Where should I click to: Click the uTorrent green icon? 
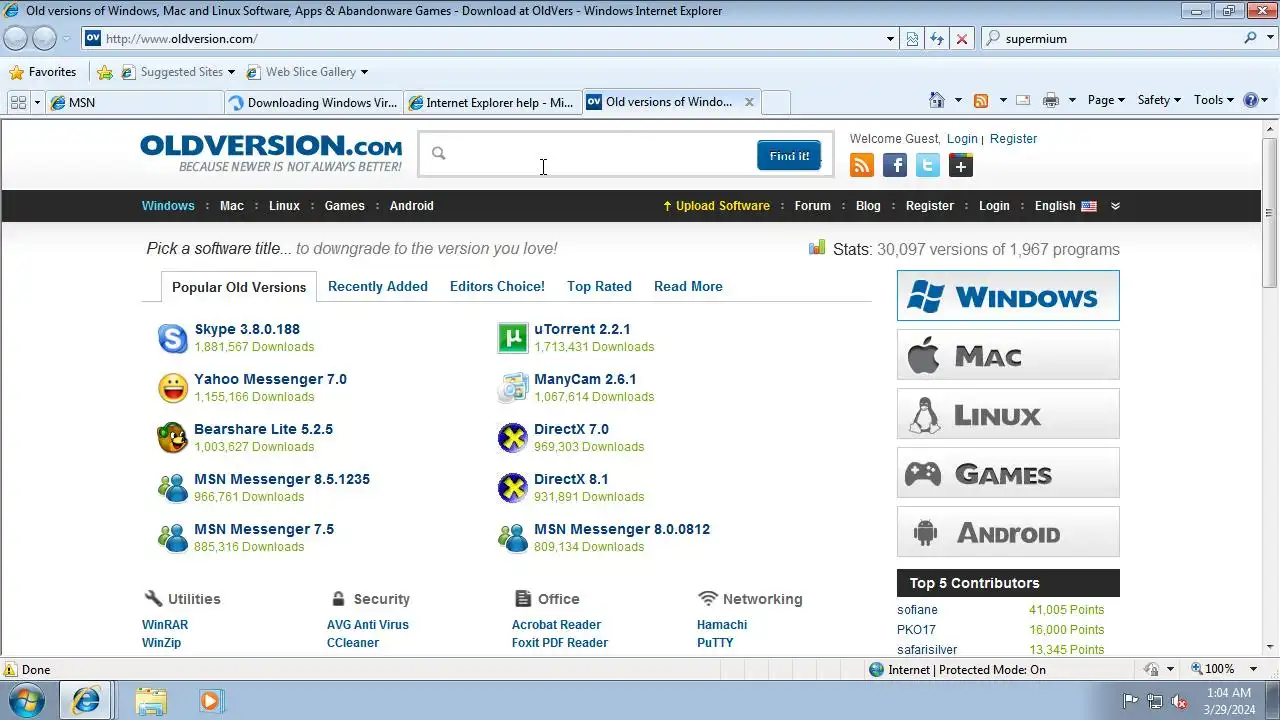[513, 339]
